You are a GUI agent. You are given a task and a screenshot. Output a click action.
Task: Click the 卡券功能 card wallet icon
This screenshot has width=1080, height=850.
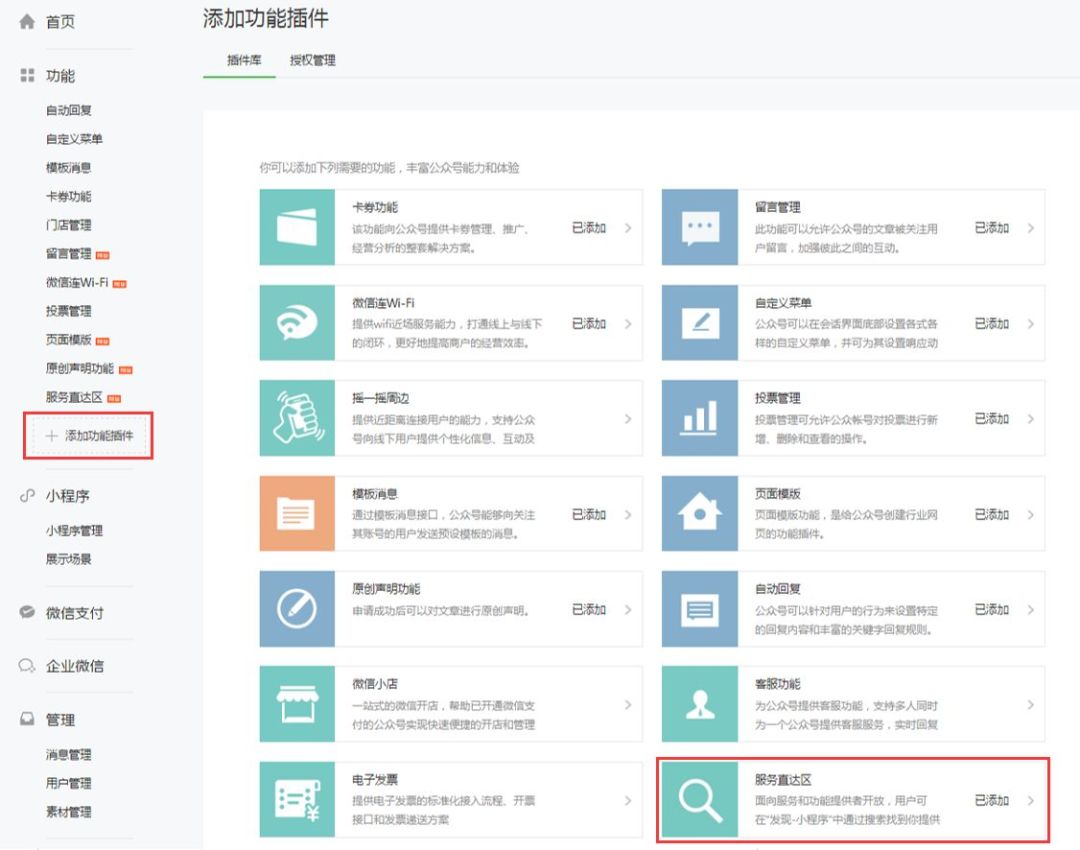tap(297, 227)
